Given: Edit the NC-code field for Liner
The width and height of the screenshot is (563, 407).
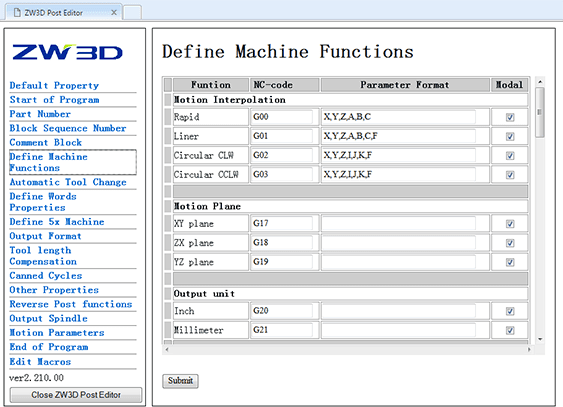Looking at the screenshot, I should (282, 136).
